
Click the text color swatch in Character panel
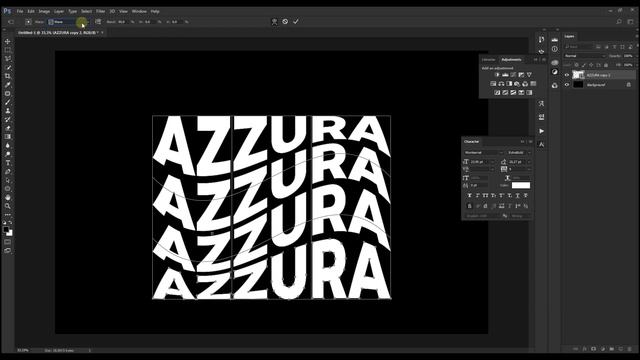point(521,185)
